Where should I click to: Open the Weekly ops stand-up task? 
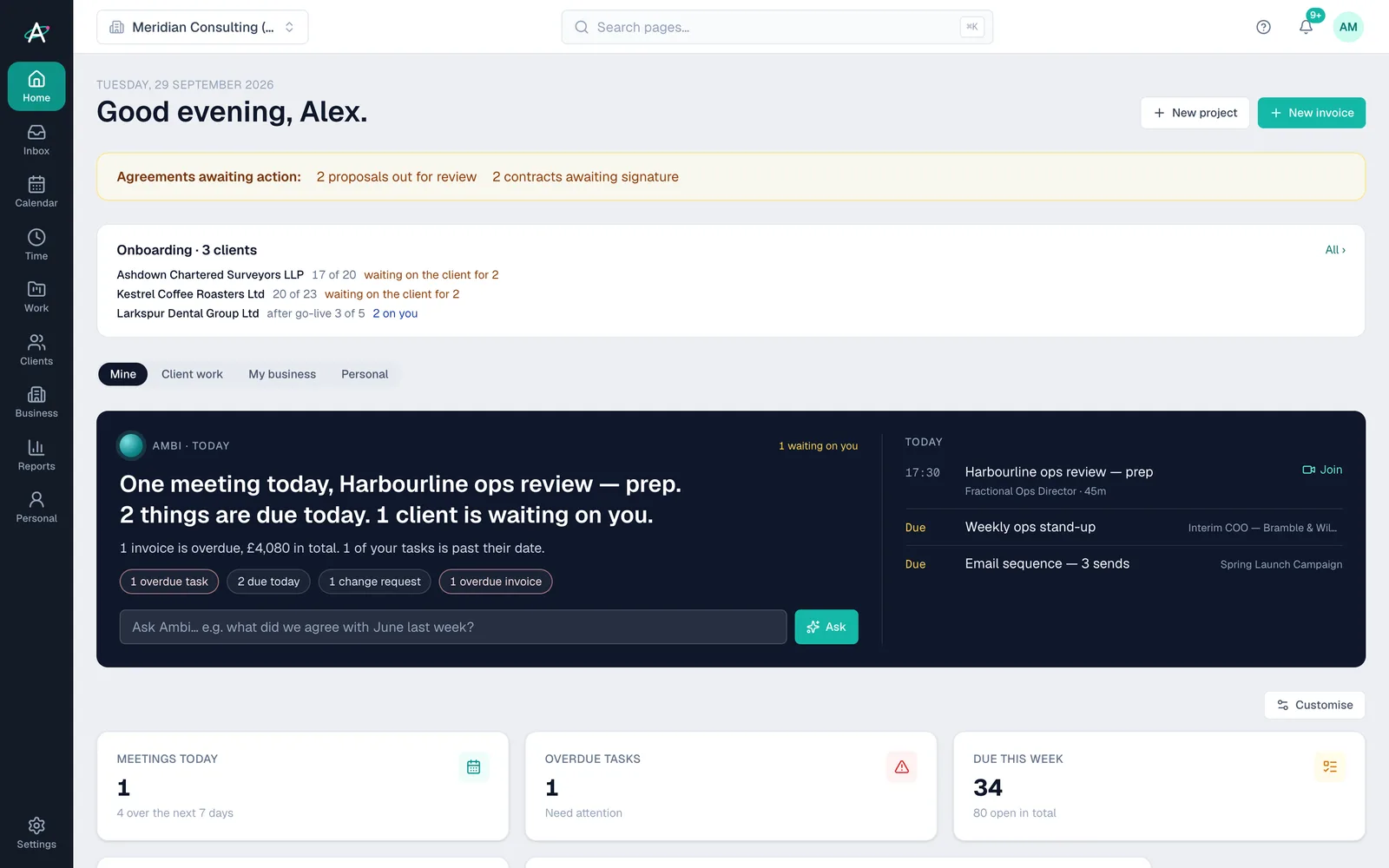pyautogui.click(x=1123, y=527)
